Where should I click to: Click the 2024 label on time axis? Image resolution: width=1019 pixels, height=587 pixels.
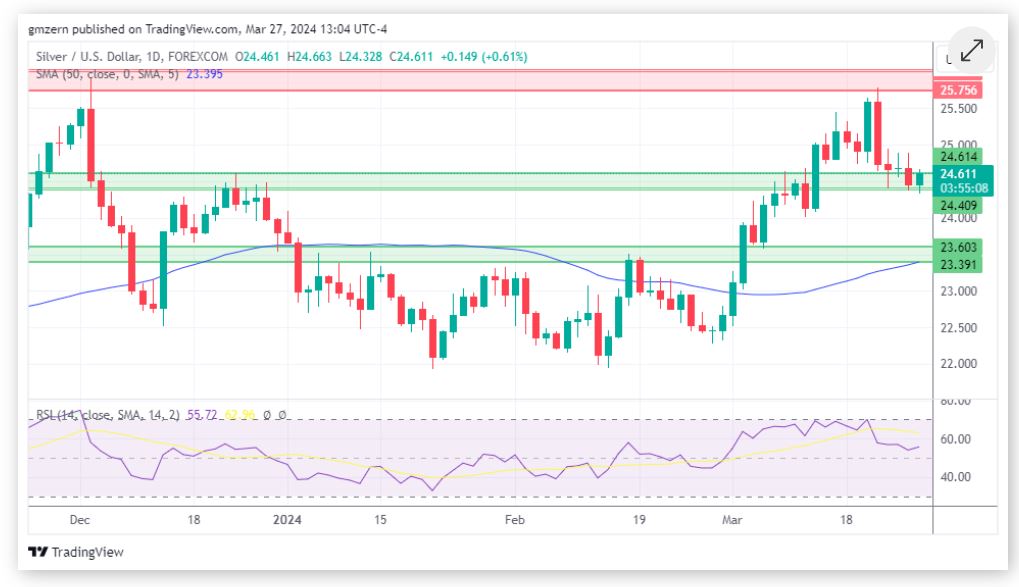pyautogui.click(x=287, y=520)
